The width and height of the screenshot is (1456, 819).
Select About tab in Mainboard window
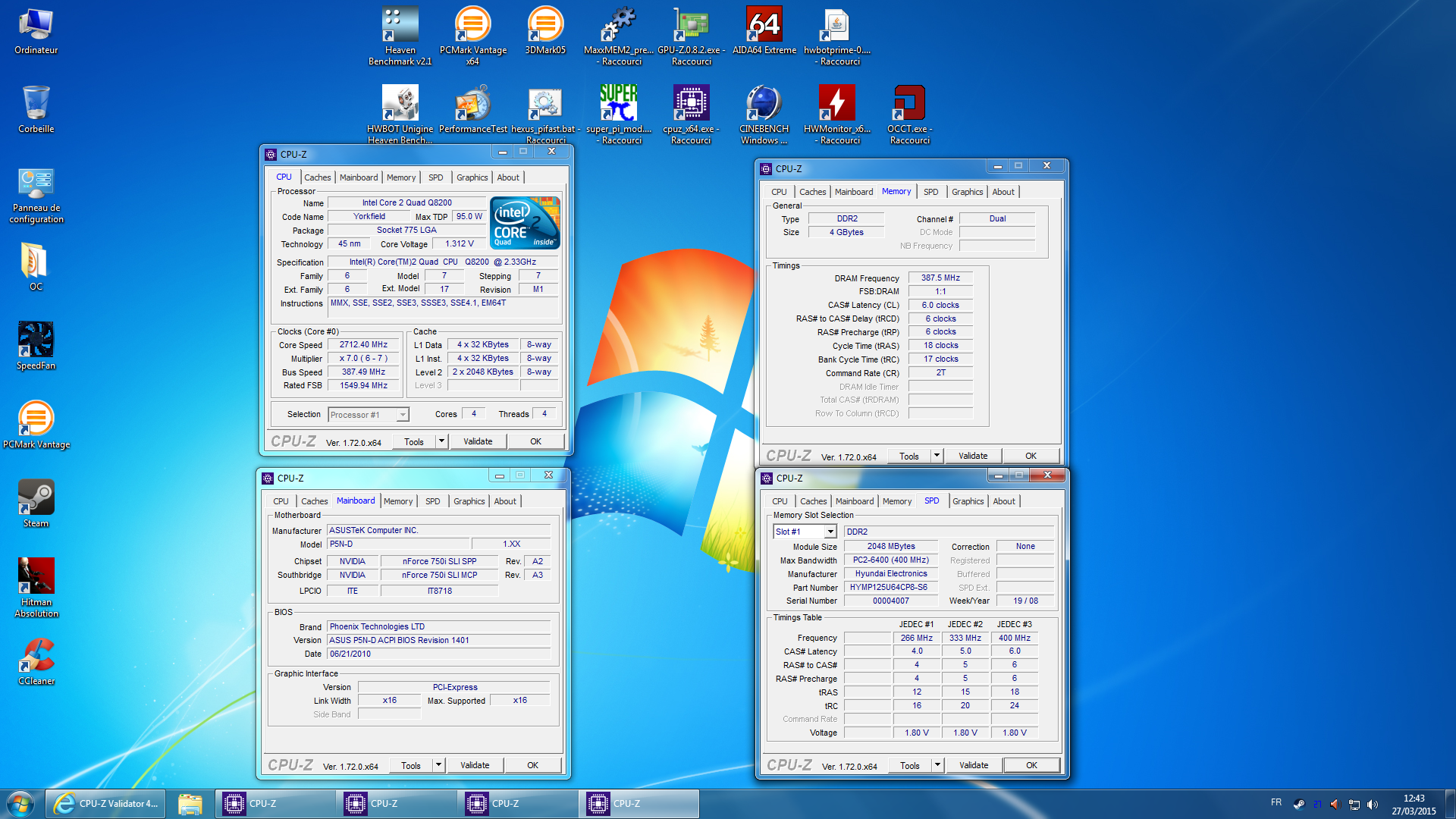coord(505,501)
